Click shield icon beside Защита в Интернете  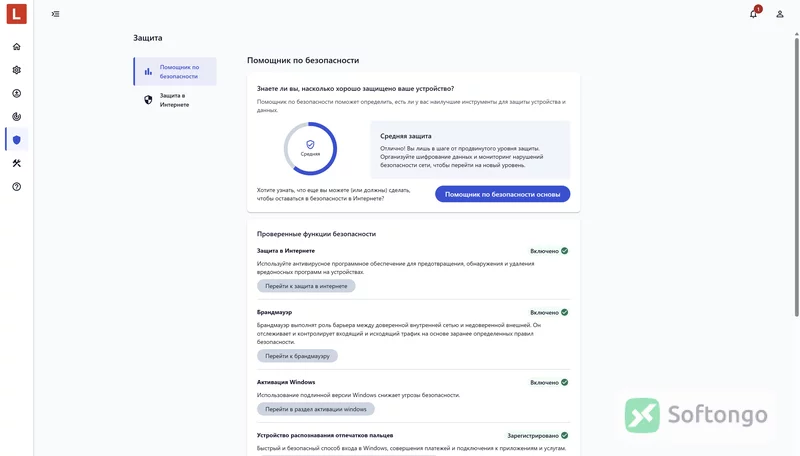(148, 99)
